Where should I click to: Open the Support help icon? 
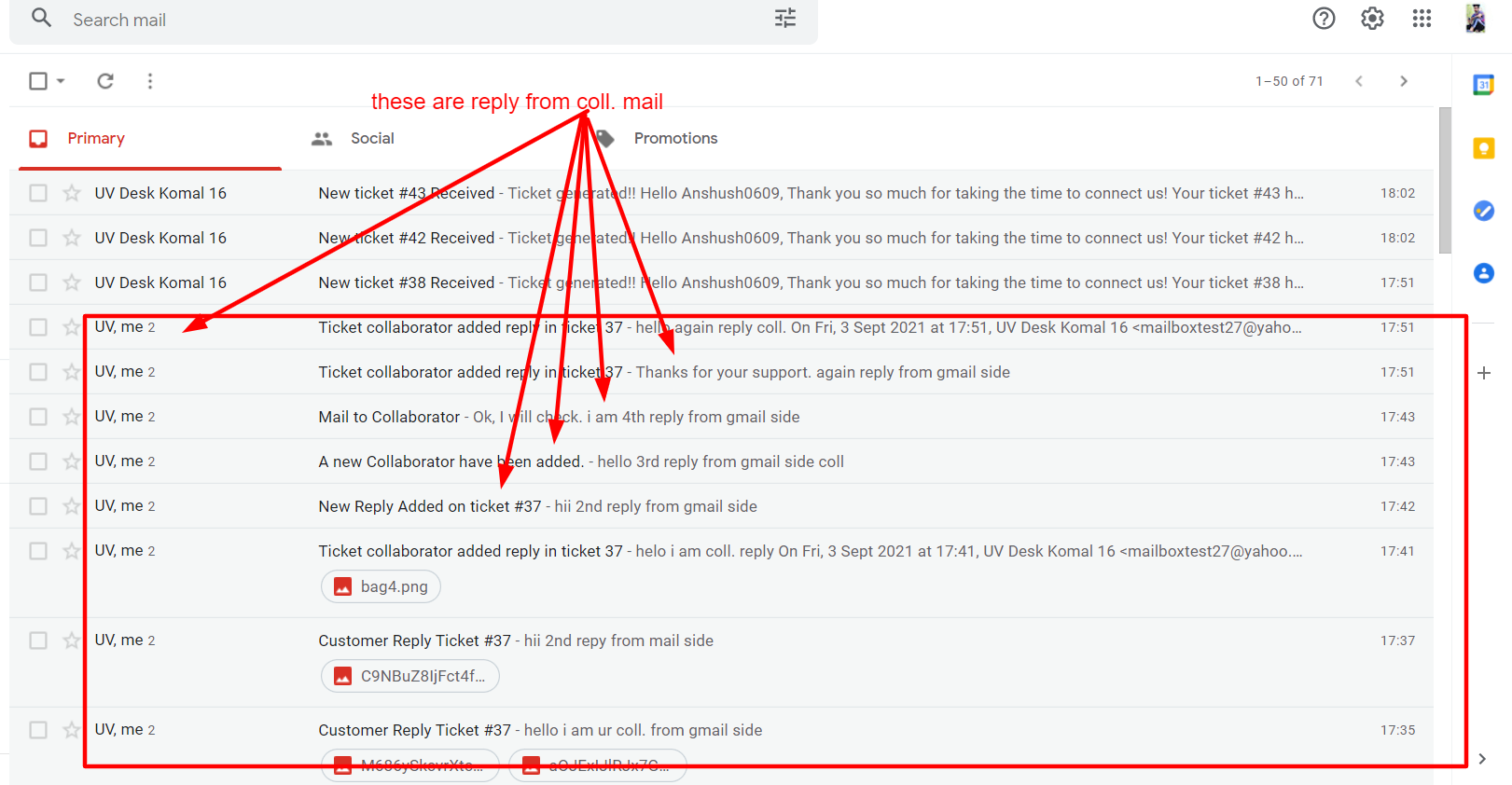pos(1324,18)
